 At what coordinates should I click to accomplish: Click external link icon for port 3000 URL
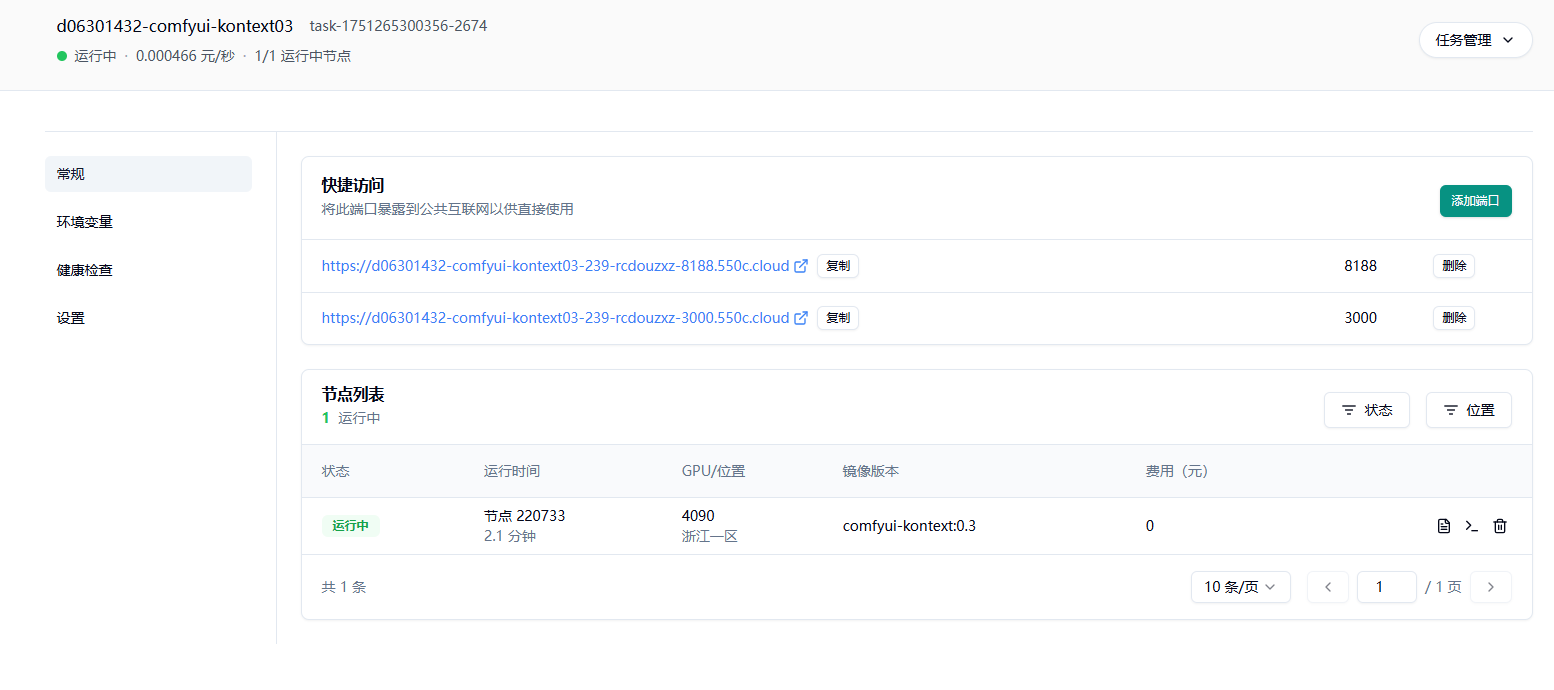tap(801, 318)
